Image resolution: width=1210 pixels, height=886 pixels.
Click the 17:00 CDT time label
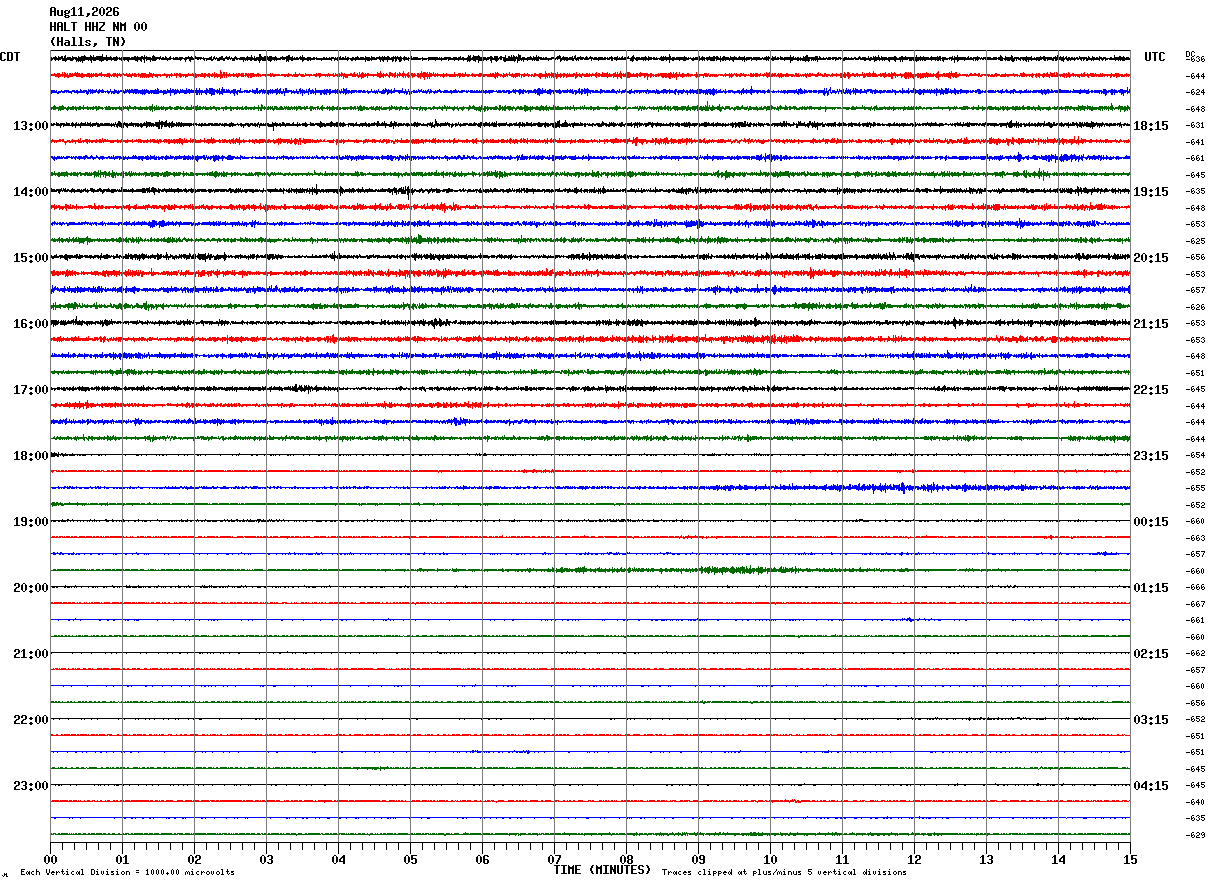point(30,390)
